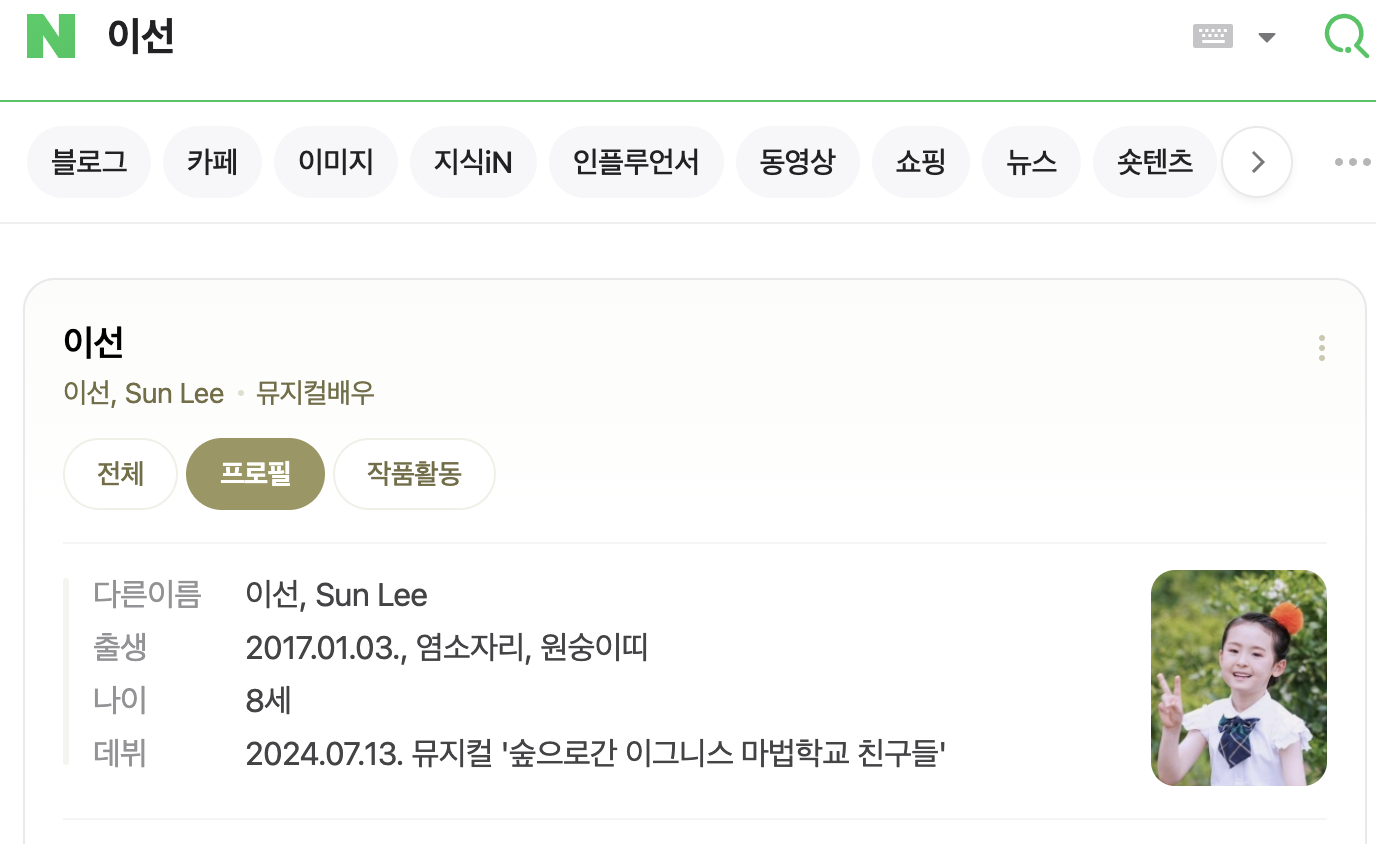The width and height of the screenshot is (1376, 844).
Task: Switch to the 블로그 tab
Action: click(89, 162)
